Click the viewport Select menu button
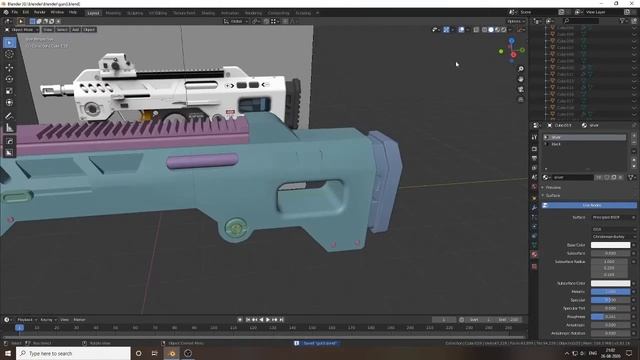 pyautogui.click(x=62, y=30)
